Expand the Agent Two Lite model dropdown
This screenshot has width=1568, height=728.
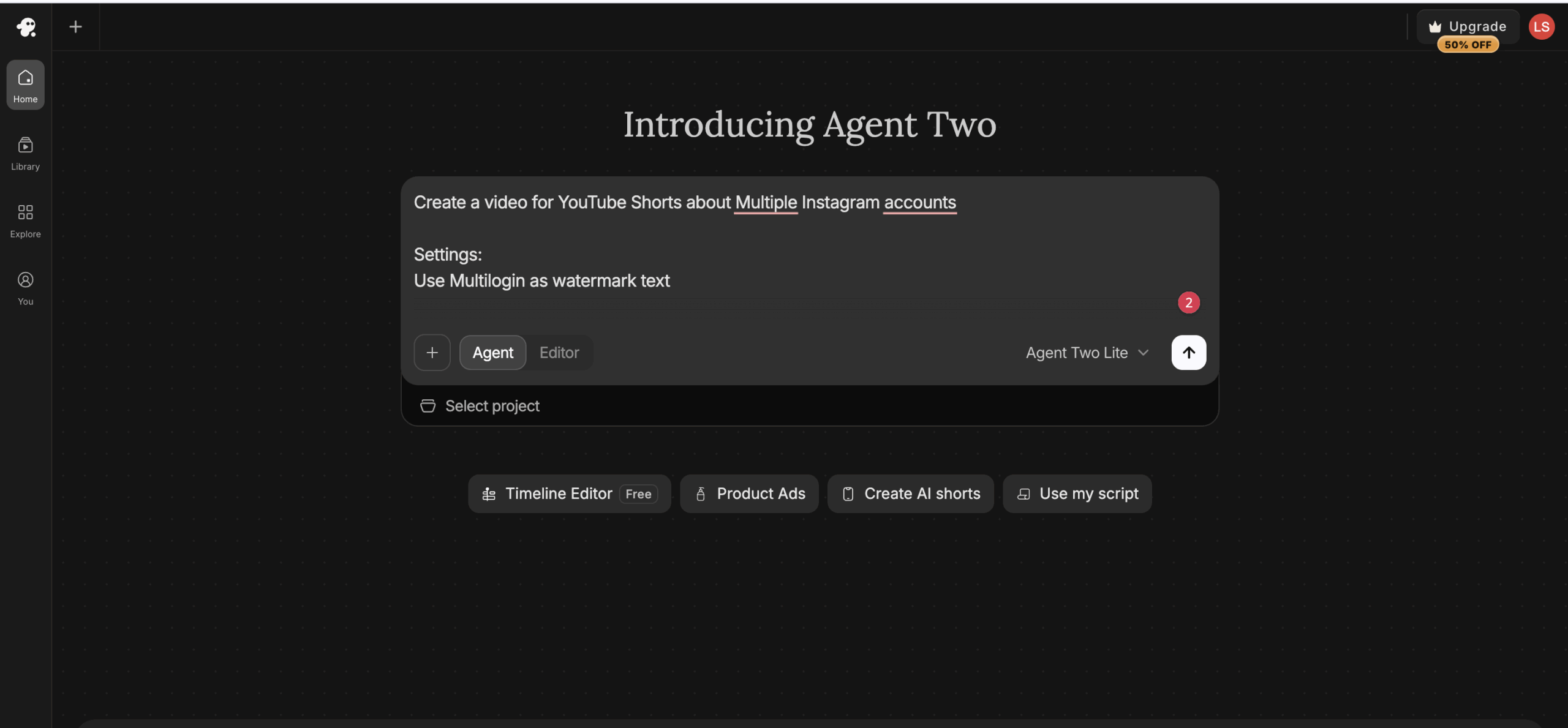pos(1087,353)
